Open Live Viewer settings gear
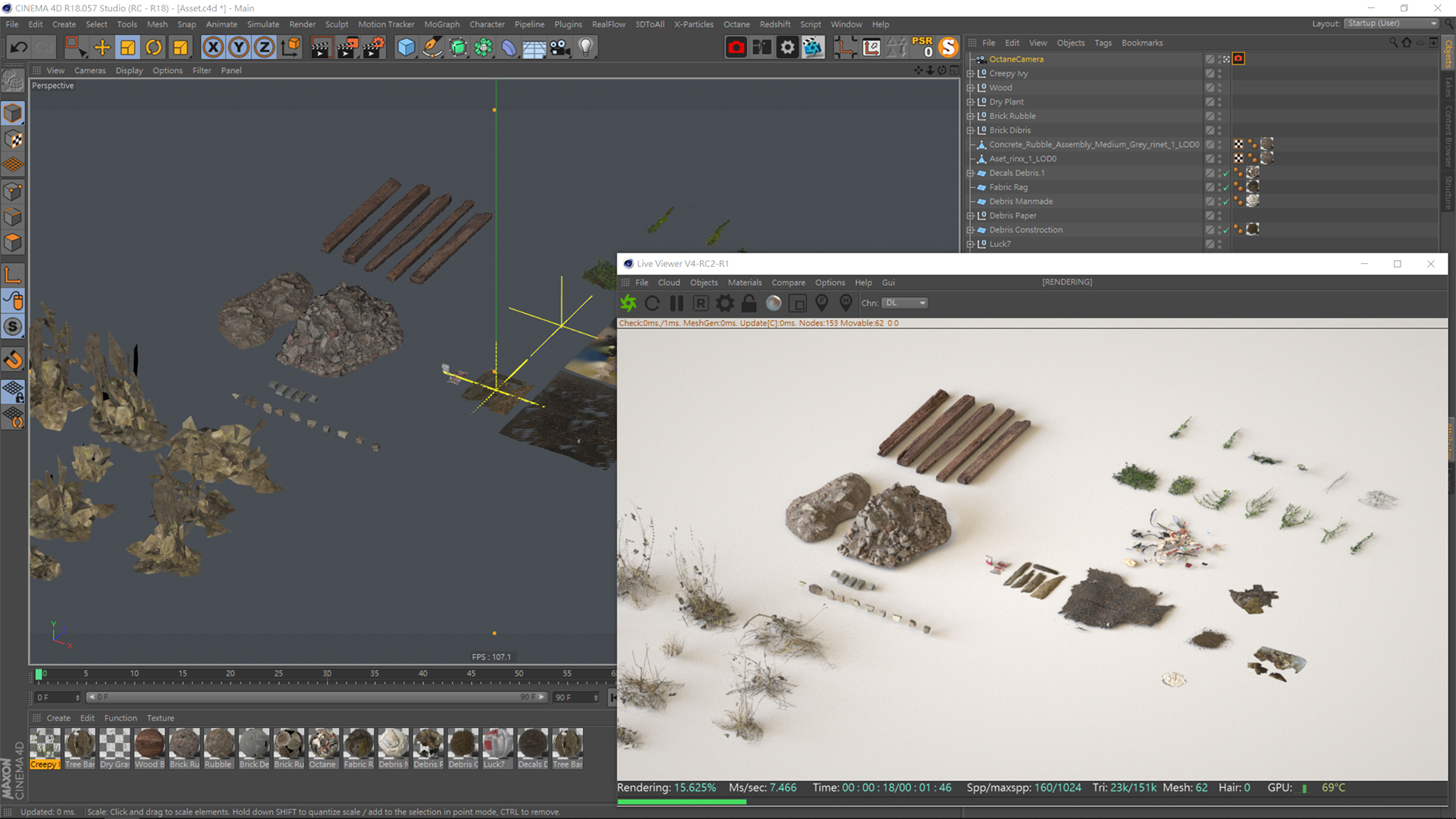The height and width of the screenshot is (819, 1456). click(725, 303)
